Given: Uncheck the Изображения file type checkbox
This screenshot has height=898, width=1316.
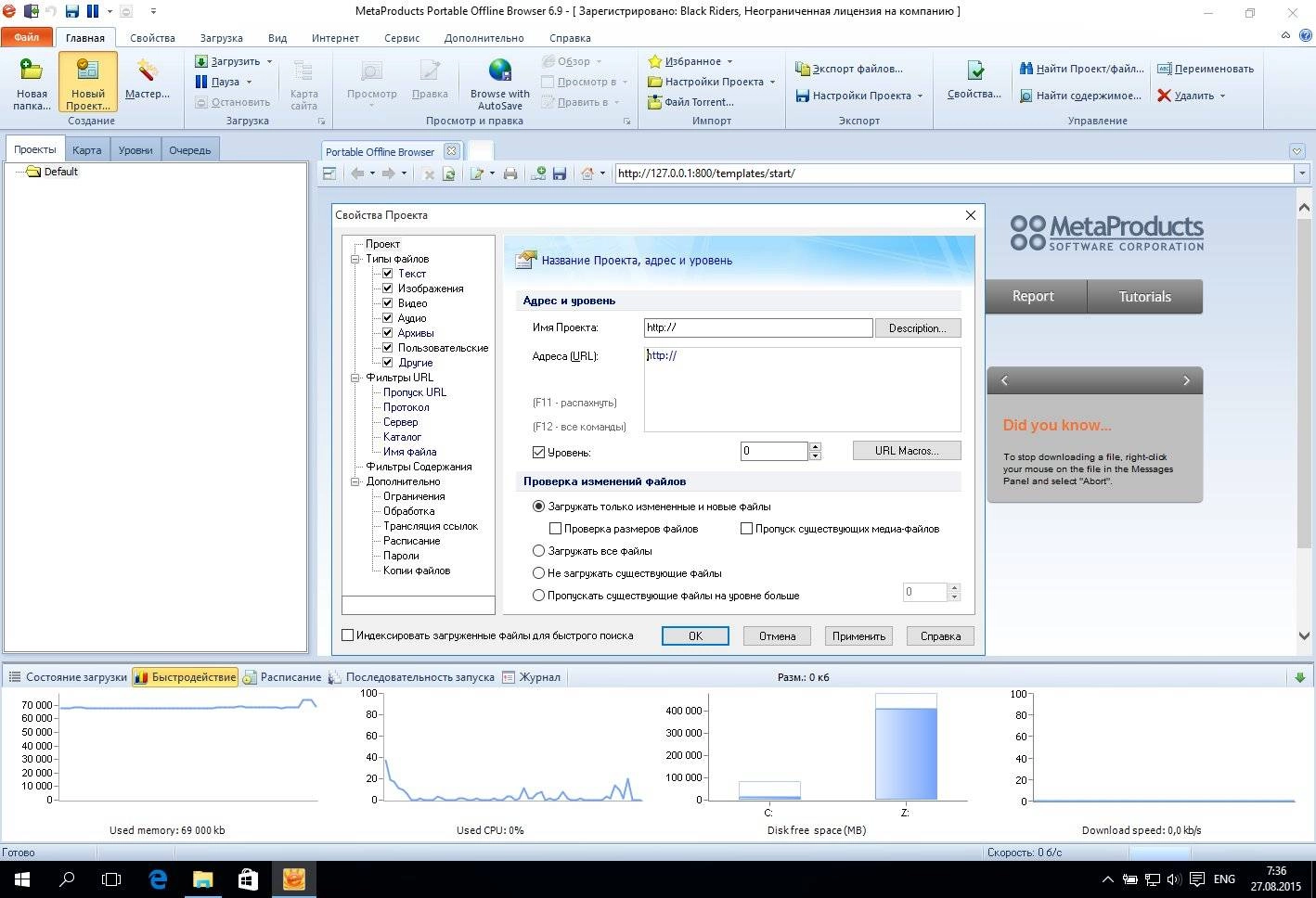Looking at the screenshot, I should coord(388,289).
